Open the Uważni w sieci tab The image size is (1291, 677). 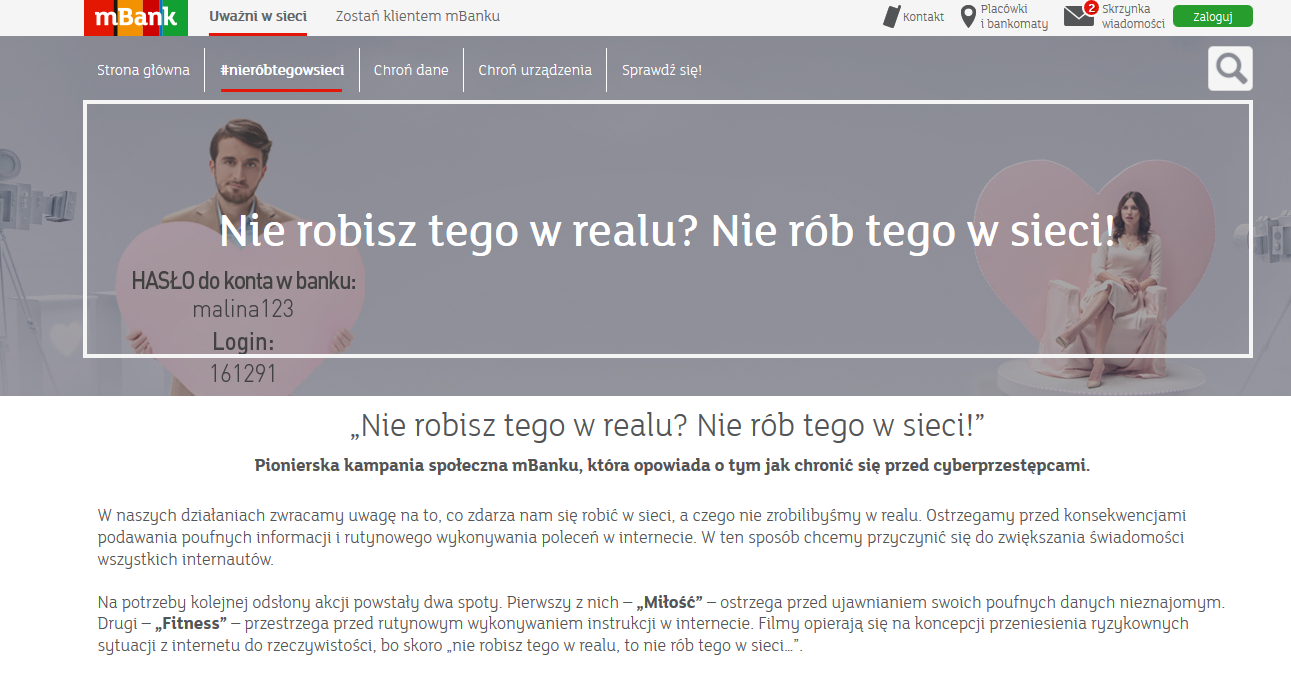click(x=258, y=16)
